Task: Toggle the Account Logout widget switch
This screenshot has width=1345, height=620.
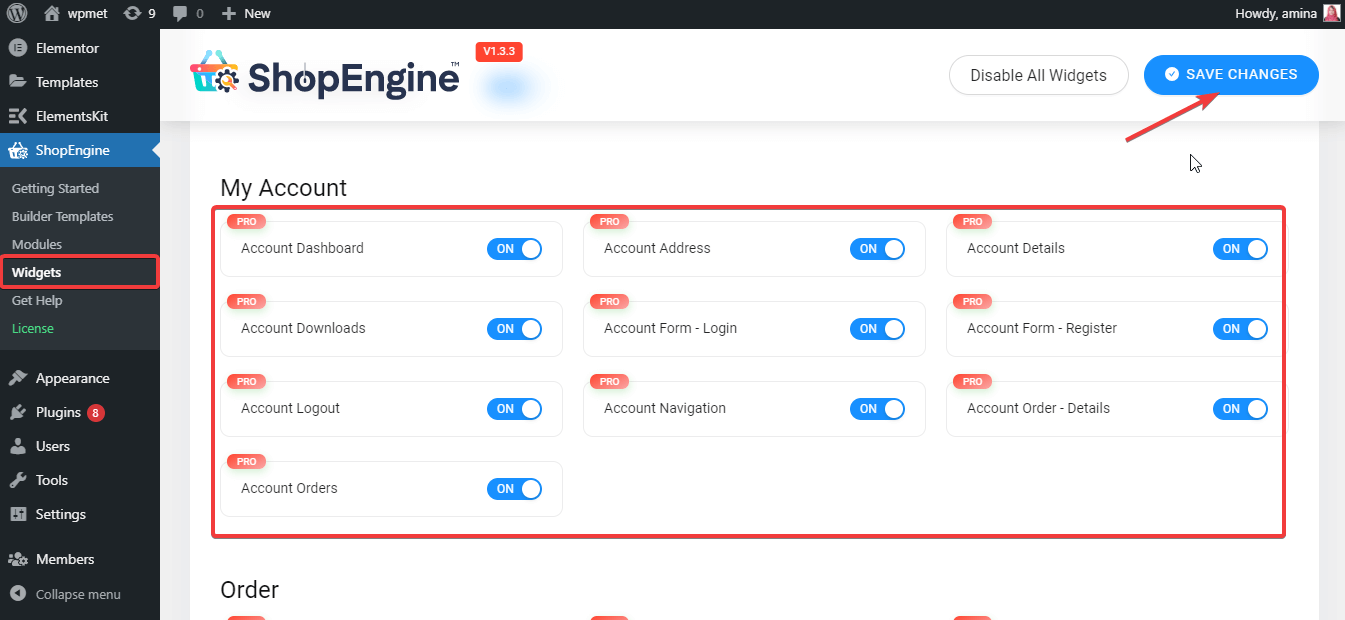Action: pos(514,409)
